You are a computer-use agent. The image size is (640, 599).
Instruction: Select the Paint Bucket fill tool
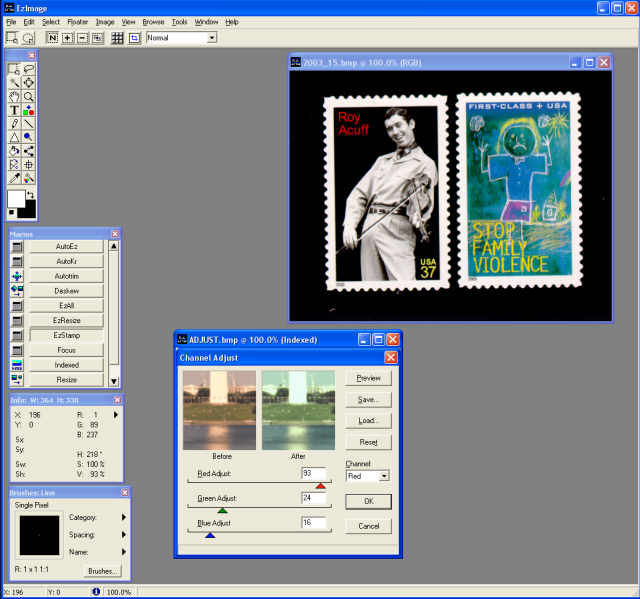pos(14,151)
